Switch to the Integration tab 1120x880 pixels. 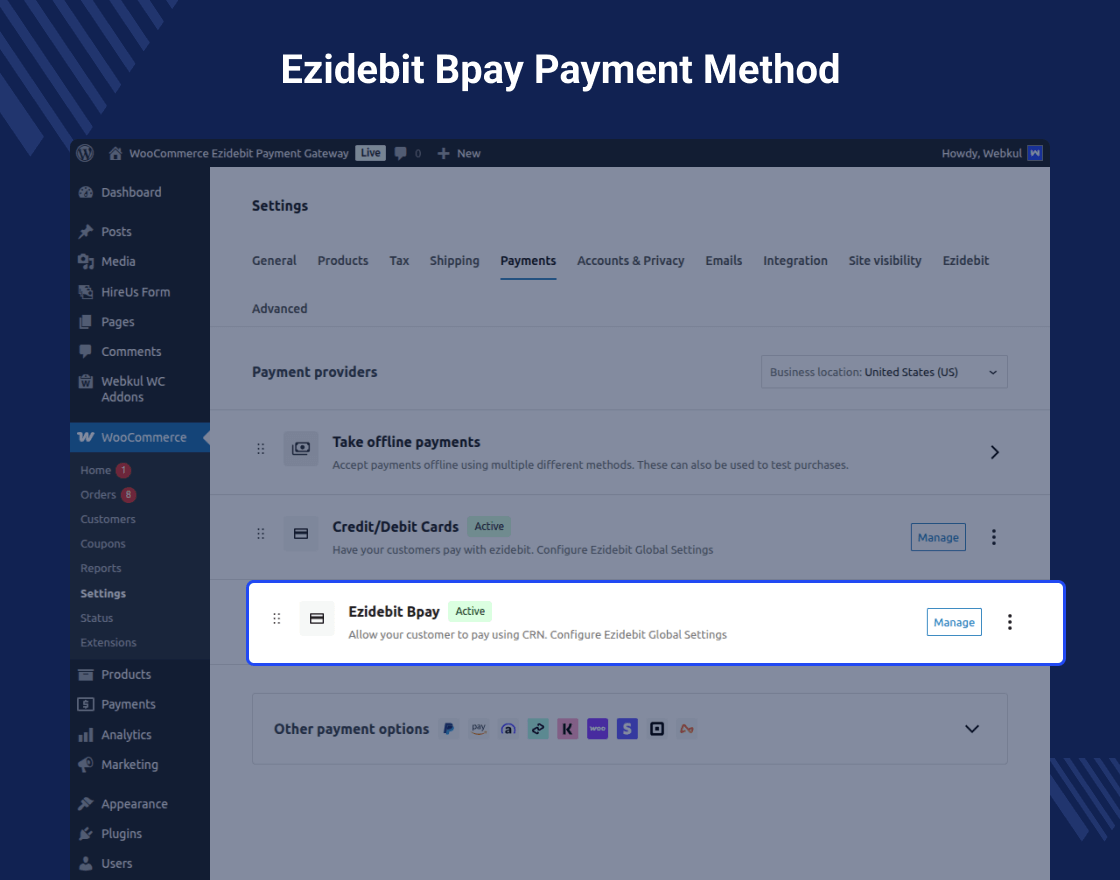click(795, 261)
